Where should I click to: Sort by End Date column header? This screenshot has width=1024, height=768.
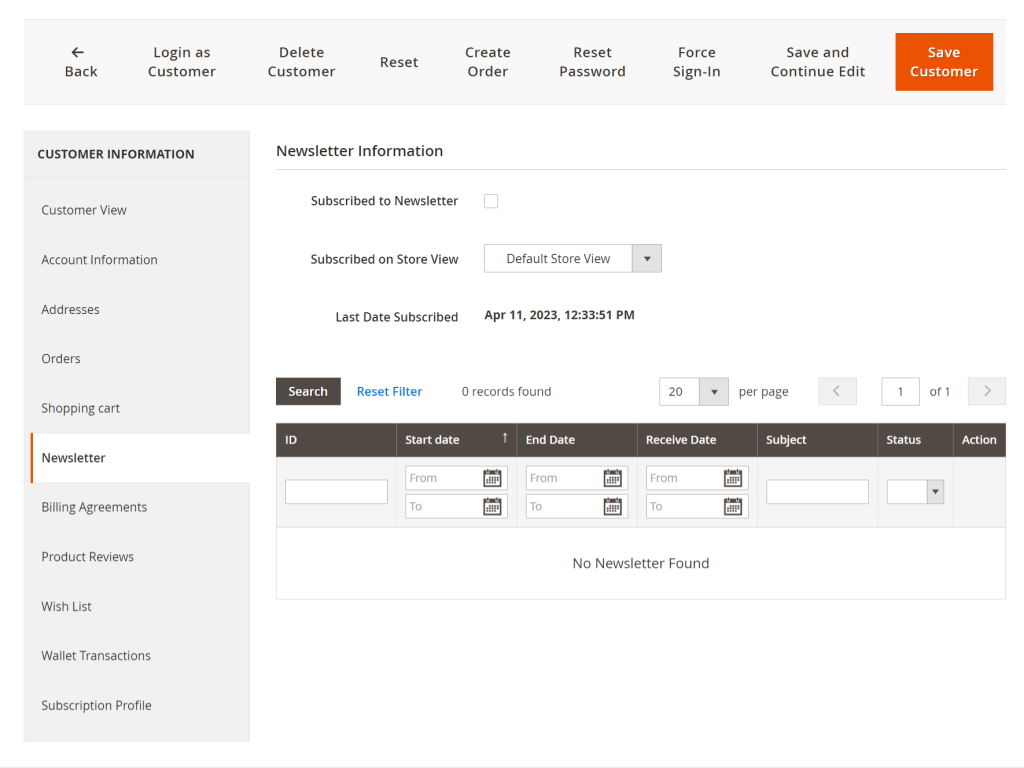577,440
